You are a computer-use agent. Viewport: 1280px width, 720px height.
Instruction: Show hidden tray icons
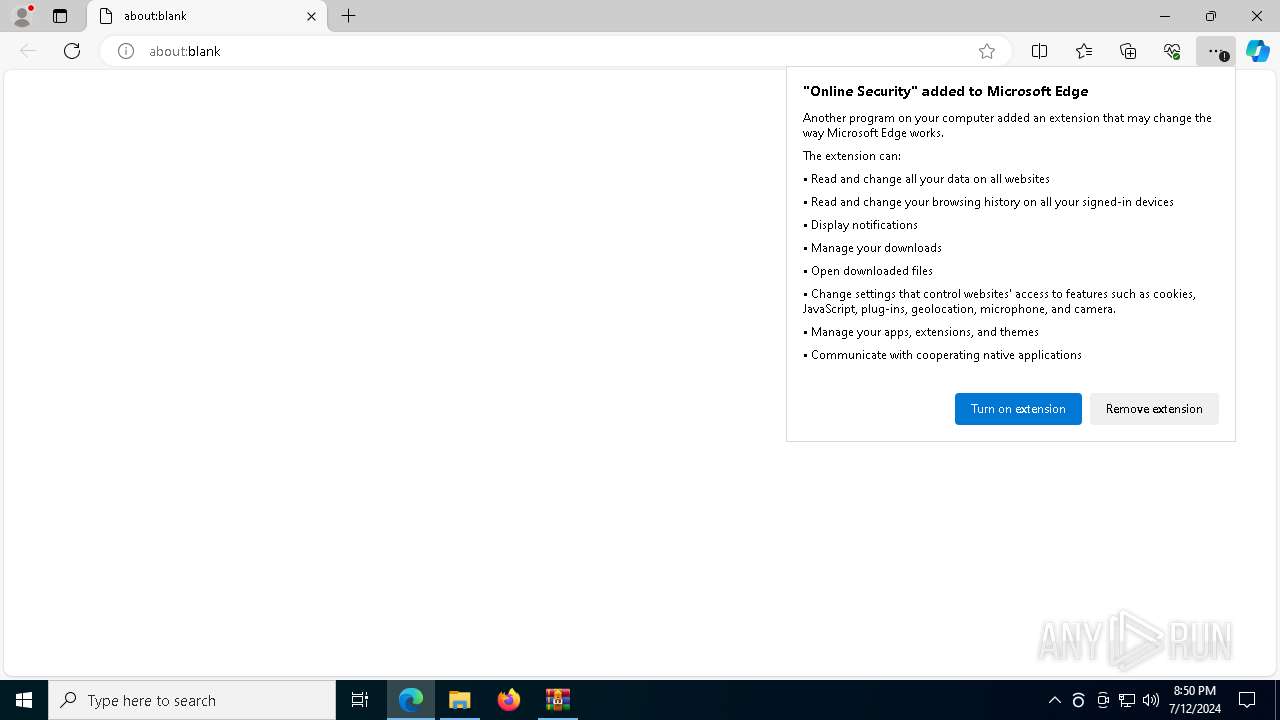coord(1054,700)
